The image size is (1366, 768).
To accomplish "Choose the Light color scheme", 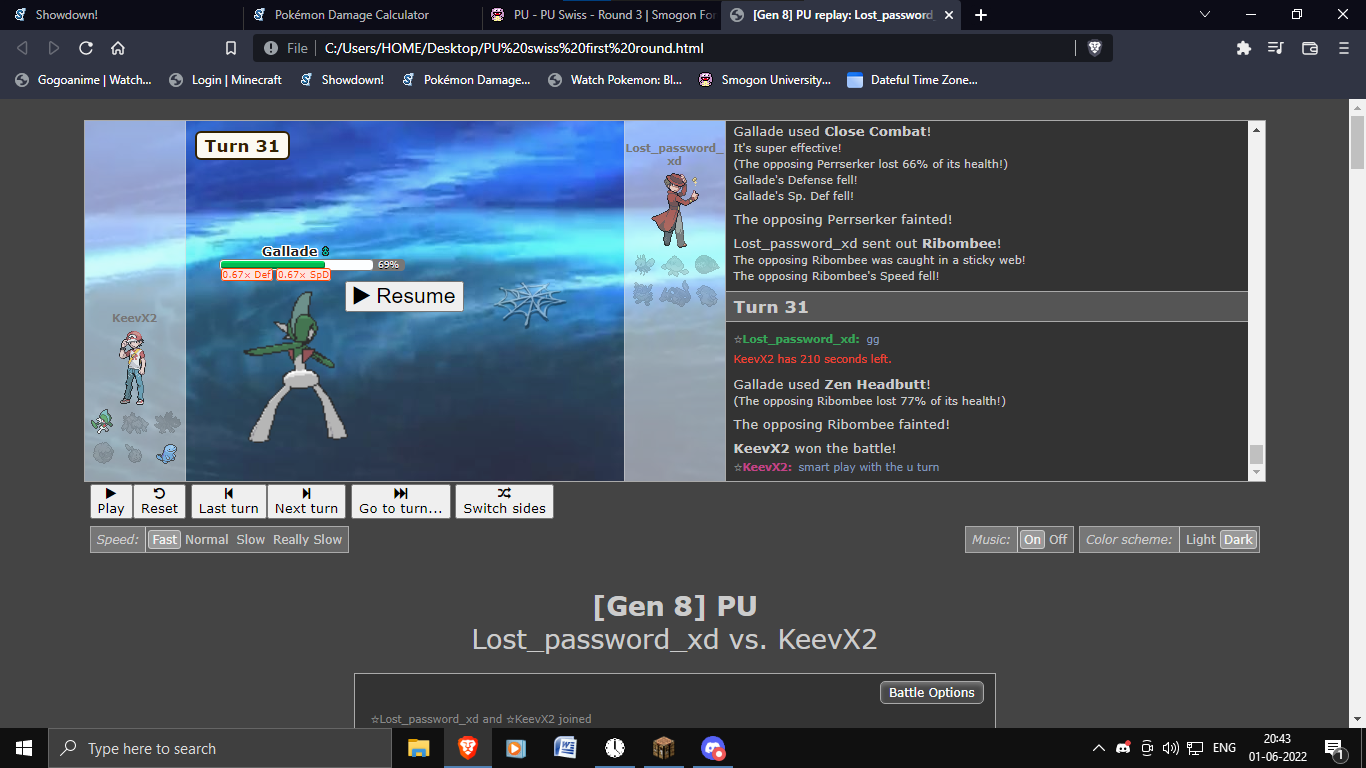I will click(1201, 539).
